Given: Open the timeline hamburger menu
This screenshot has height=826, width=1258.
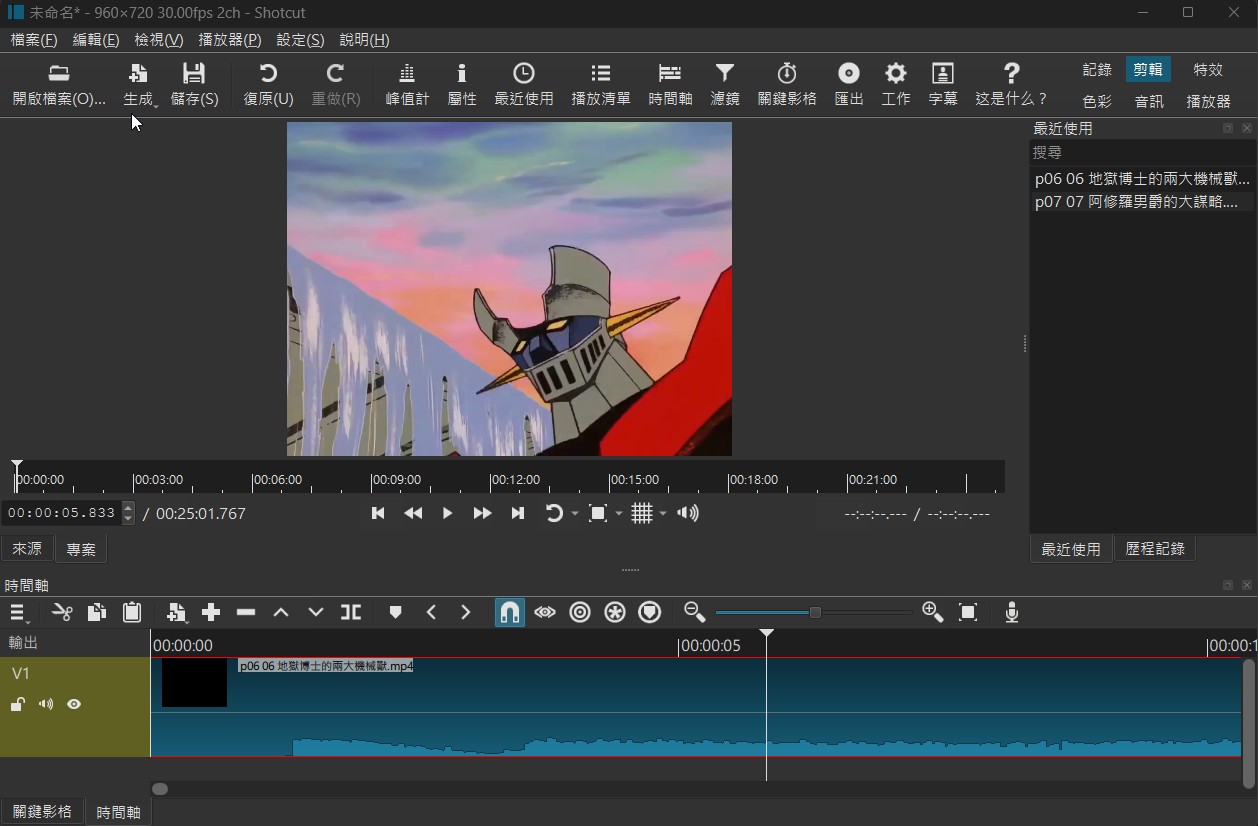Looking at the screenshot, I should pos(18,612).
